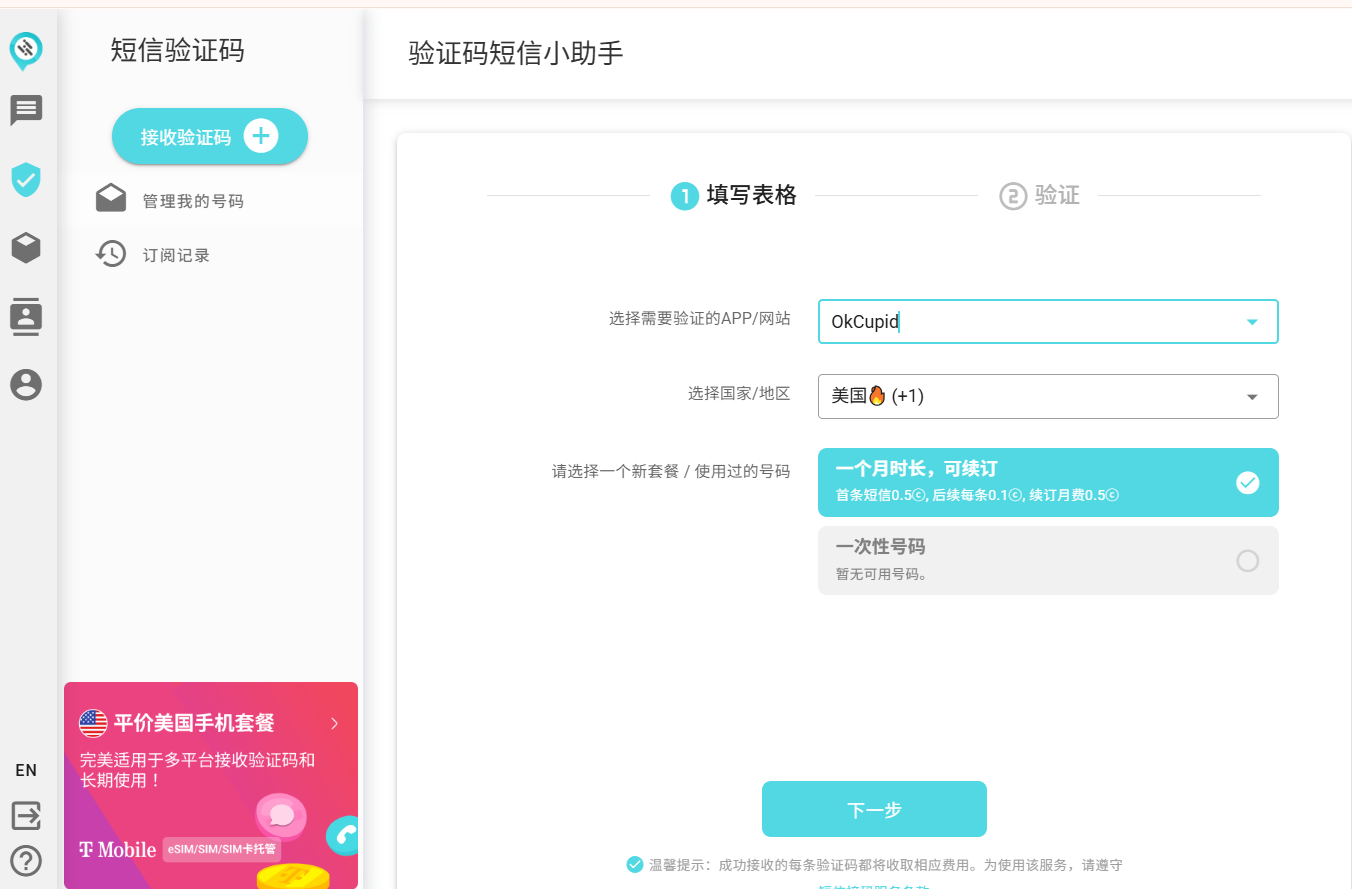The width and height of the screenshot is (1352, 889).
Task: Select the 一次性号码 plan option
Action: point(1048,560)
